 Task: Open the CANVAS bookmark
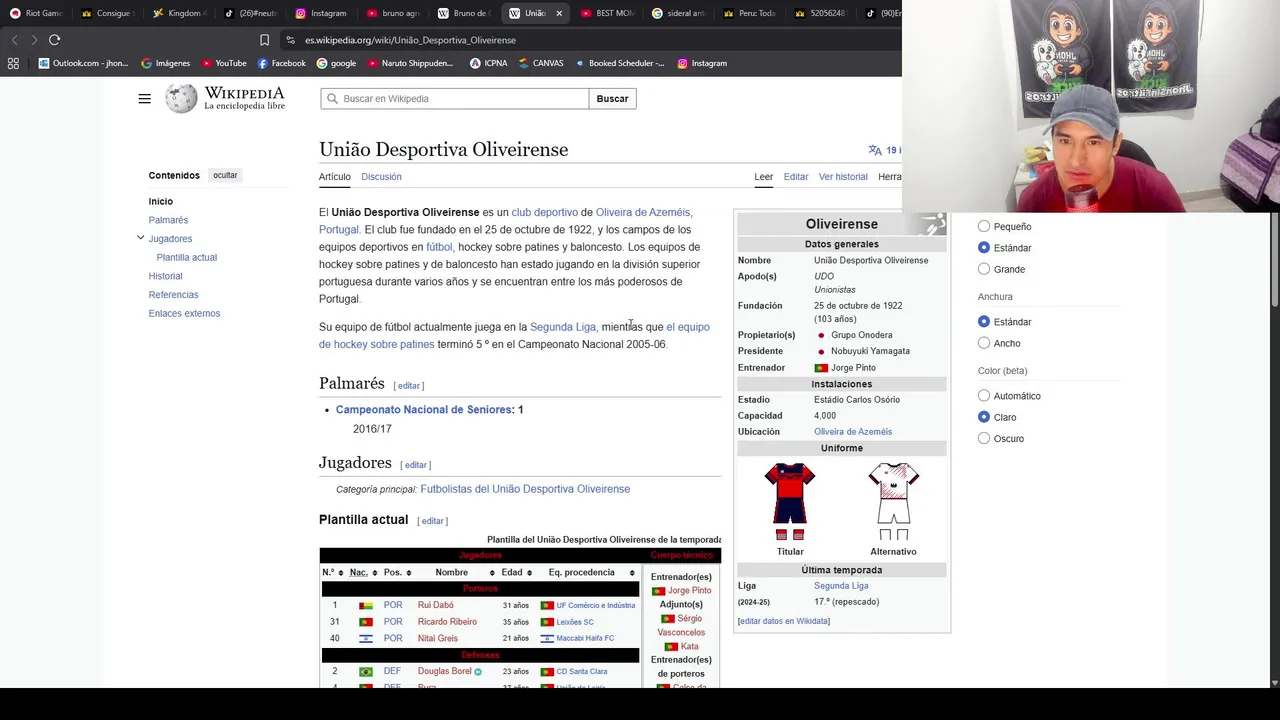point(540,63)
